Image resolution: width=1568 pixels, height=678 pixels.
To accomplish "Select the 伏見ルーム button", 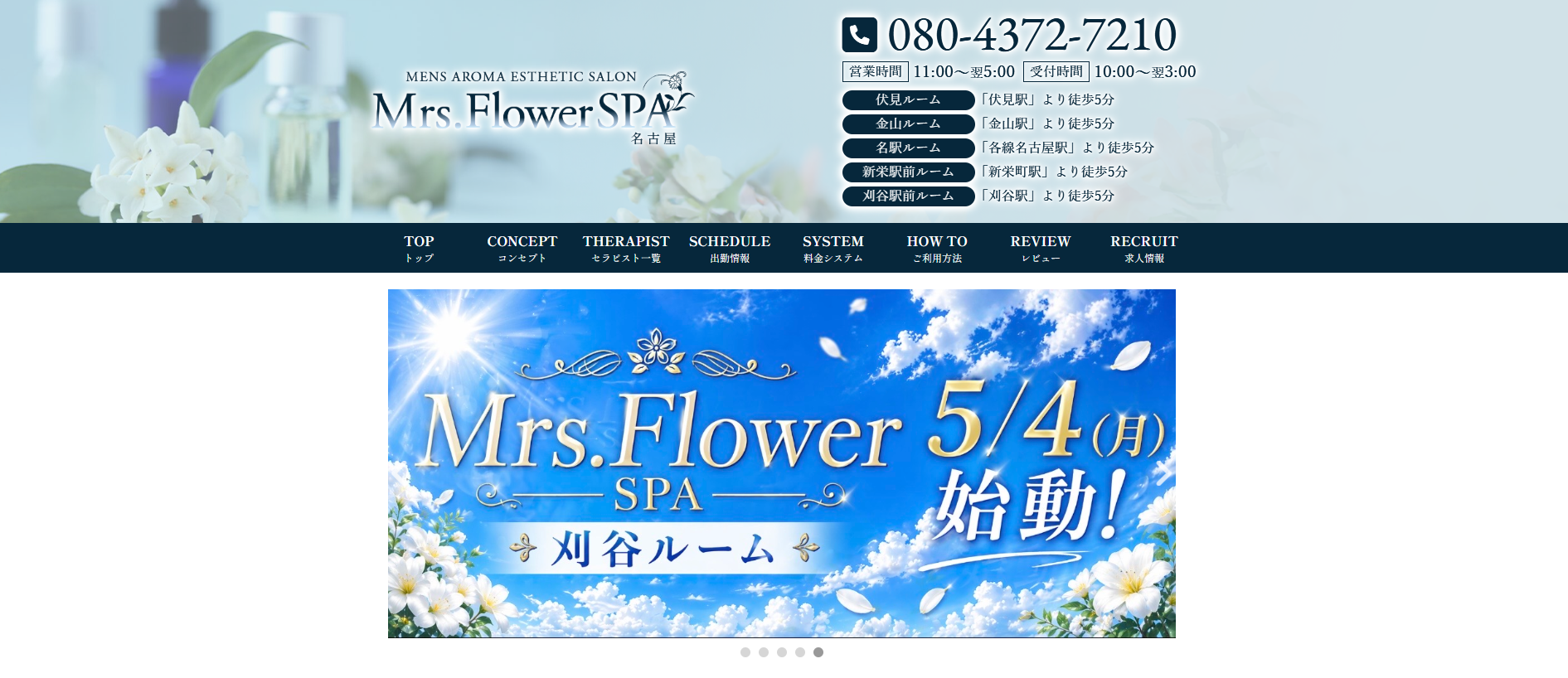I will [x=908, y=99].
